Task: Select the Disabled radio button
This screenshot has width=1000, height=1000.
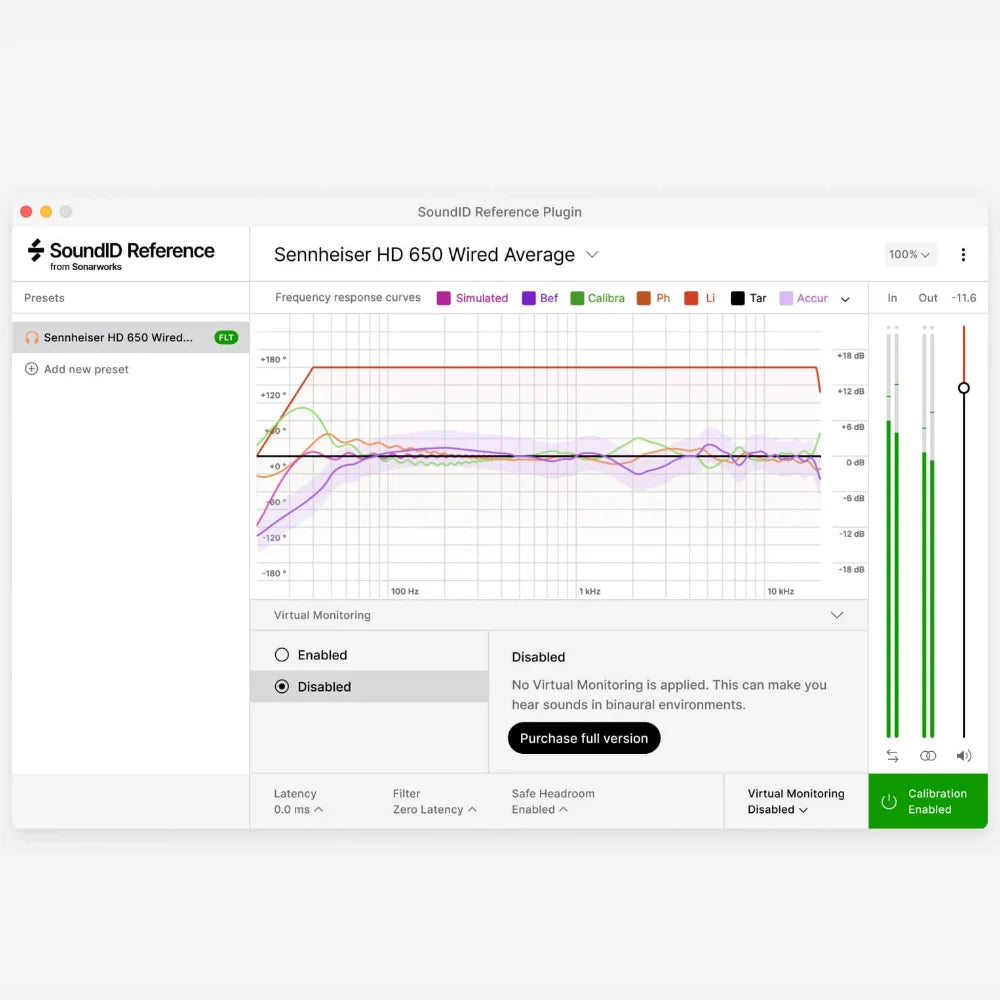Action: pyautogui.click(x=283, y=687)
